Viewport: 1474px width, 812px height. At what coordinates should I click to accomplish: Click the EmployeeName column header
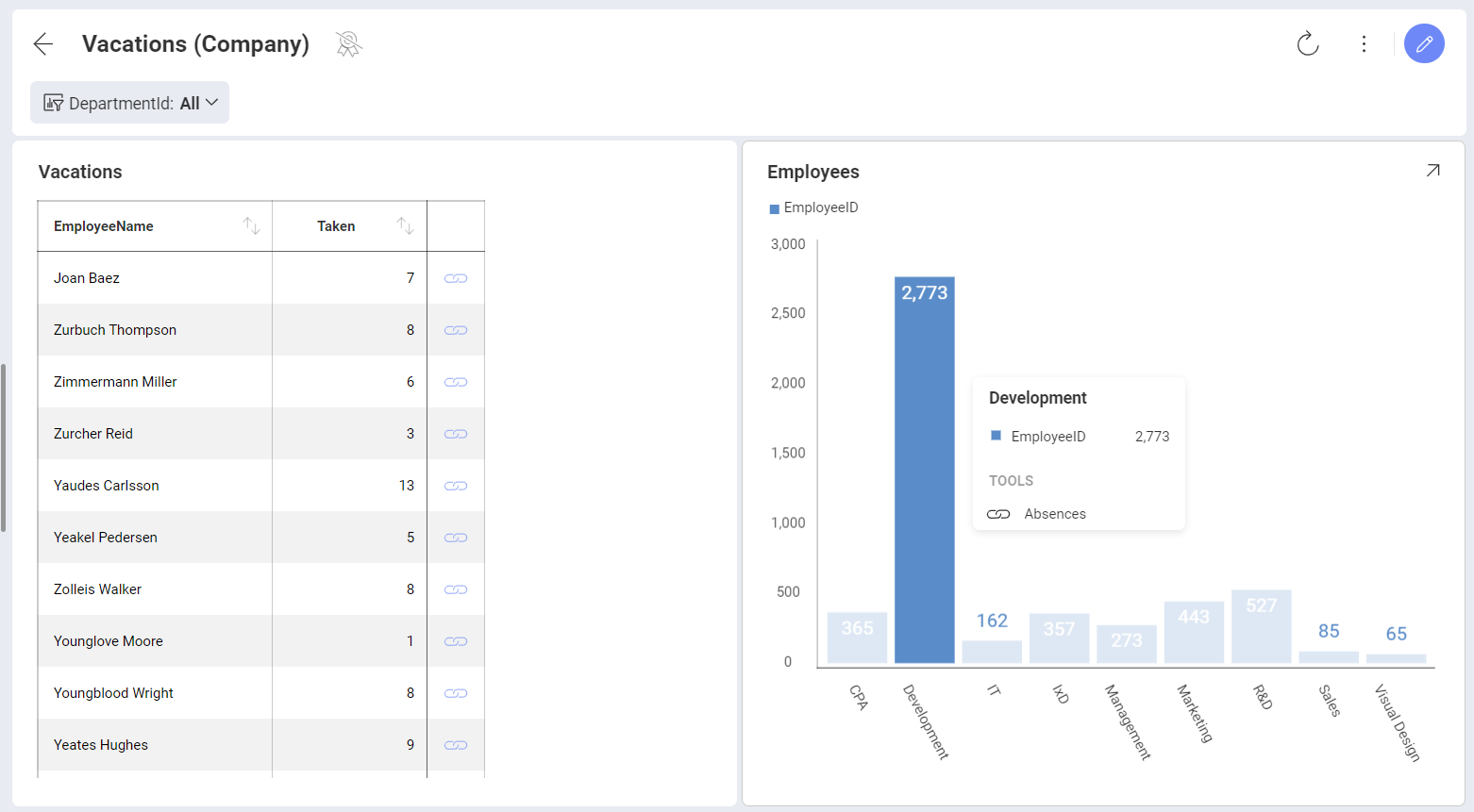[155, 226]
